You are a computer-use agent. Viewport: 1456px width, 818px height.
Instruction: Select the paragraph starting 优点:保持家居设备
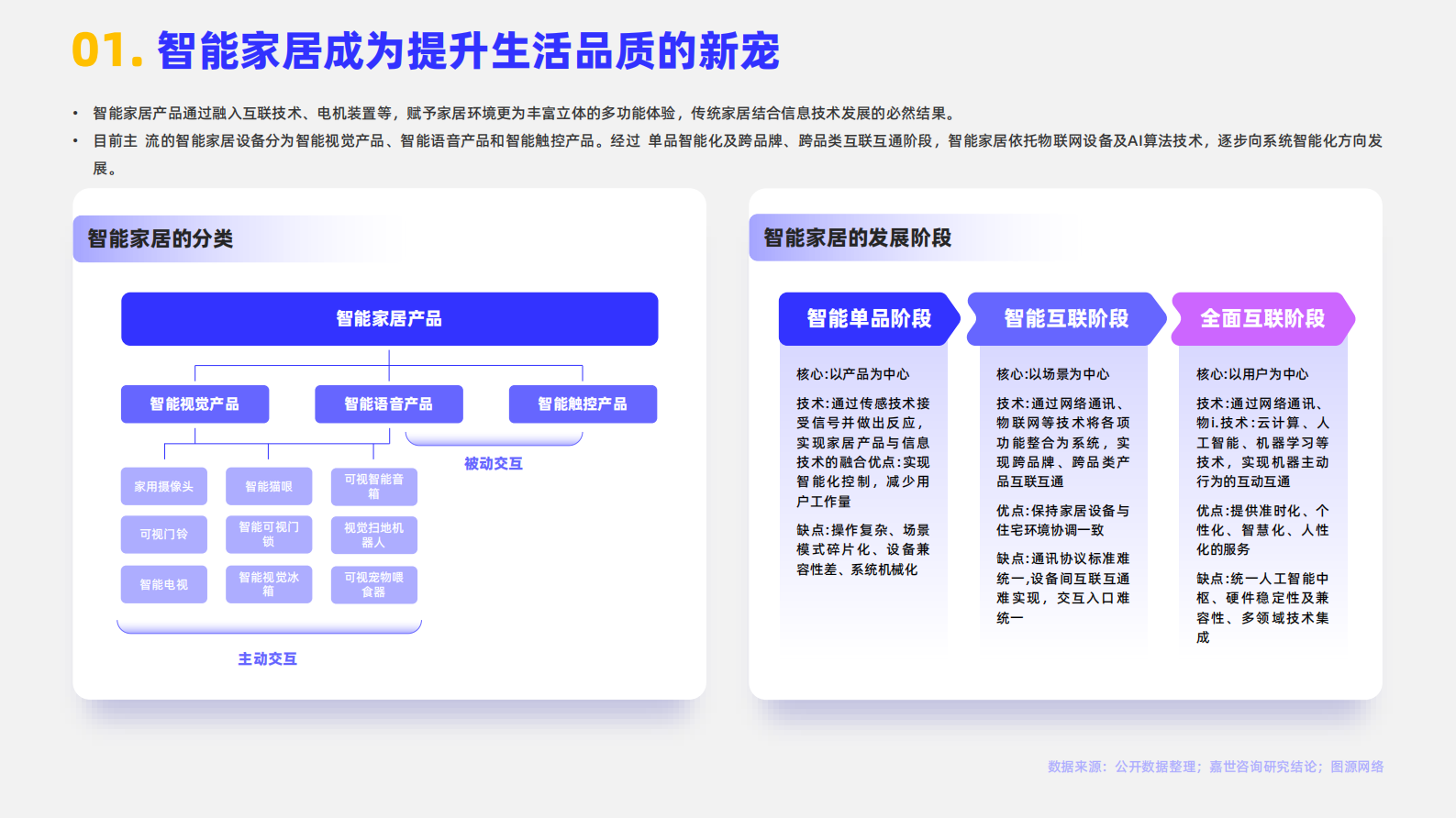[1062, 520]
